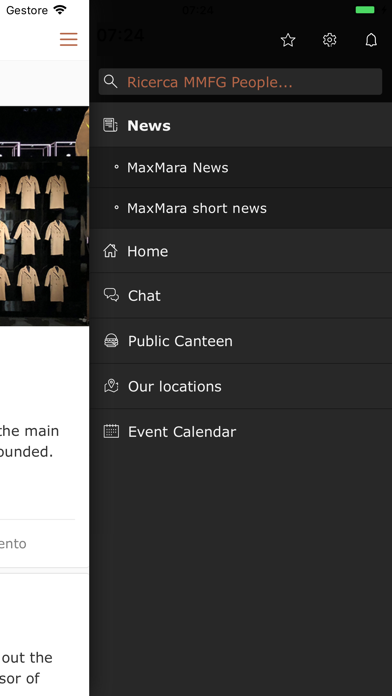
Task: Collapse the News menu section
Action: coord(241,125)
